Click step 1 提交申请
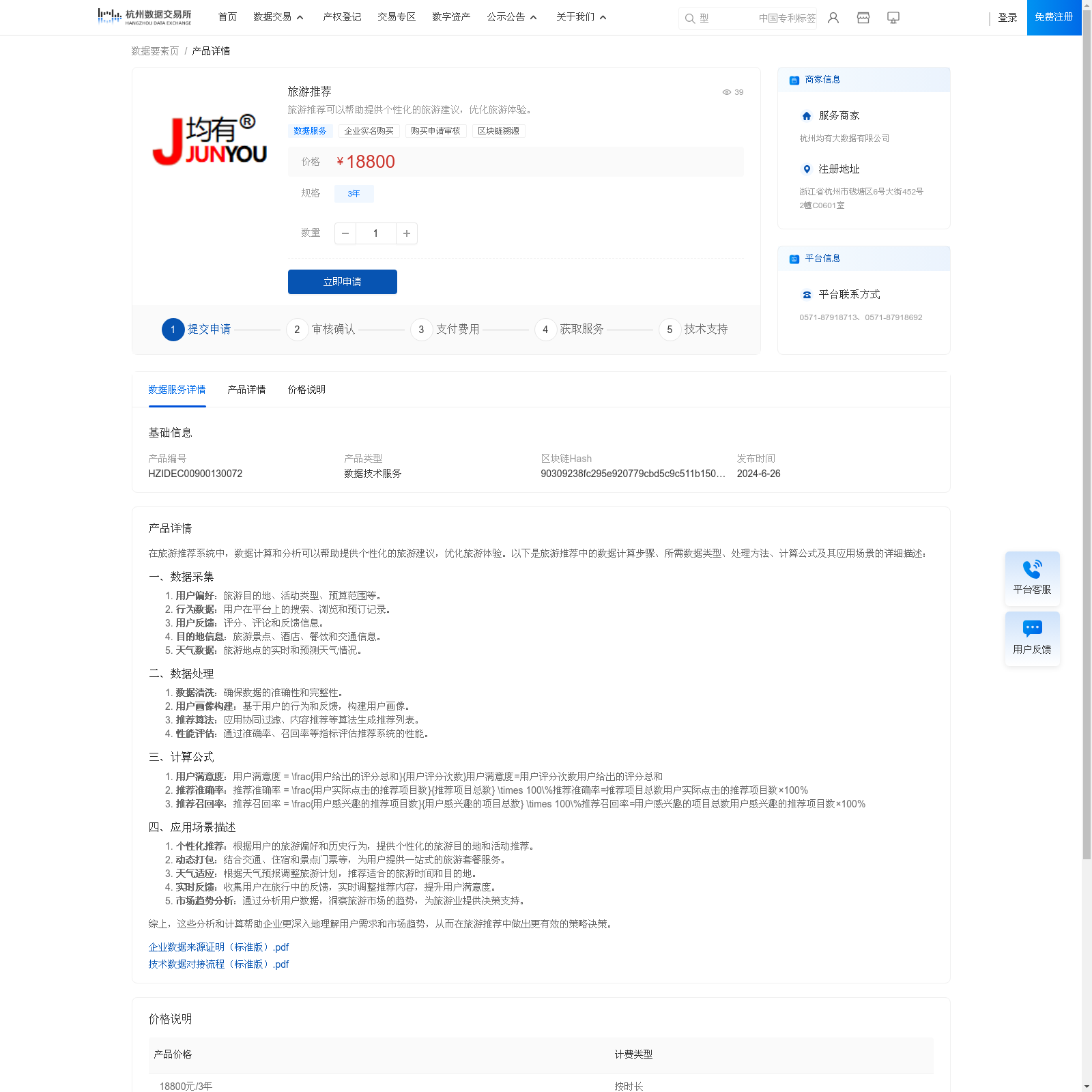Viewport: 1092px width, 1092px height. pyautogui.click(x=197, y=330)
